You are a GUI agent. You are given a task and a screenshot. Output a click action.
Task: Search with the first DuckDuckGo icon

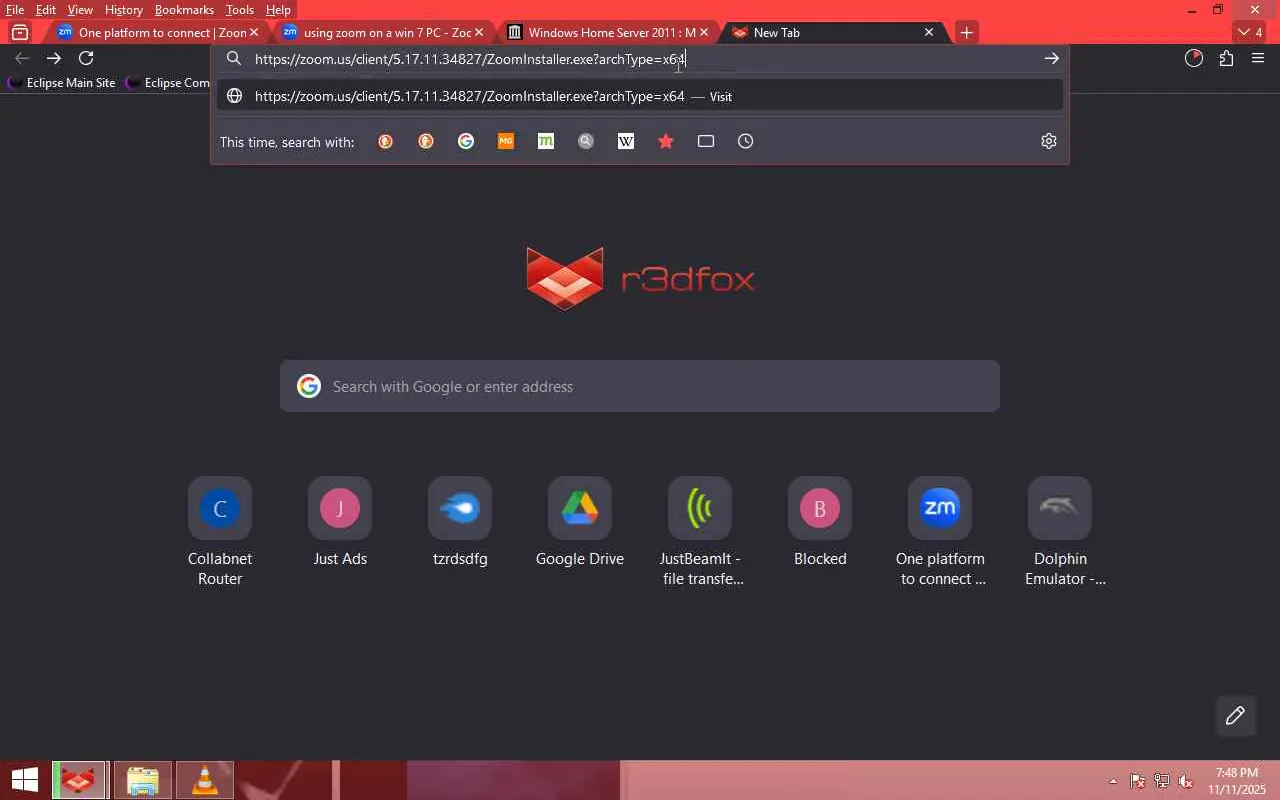click(386, 142)
